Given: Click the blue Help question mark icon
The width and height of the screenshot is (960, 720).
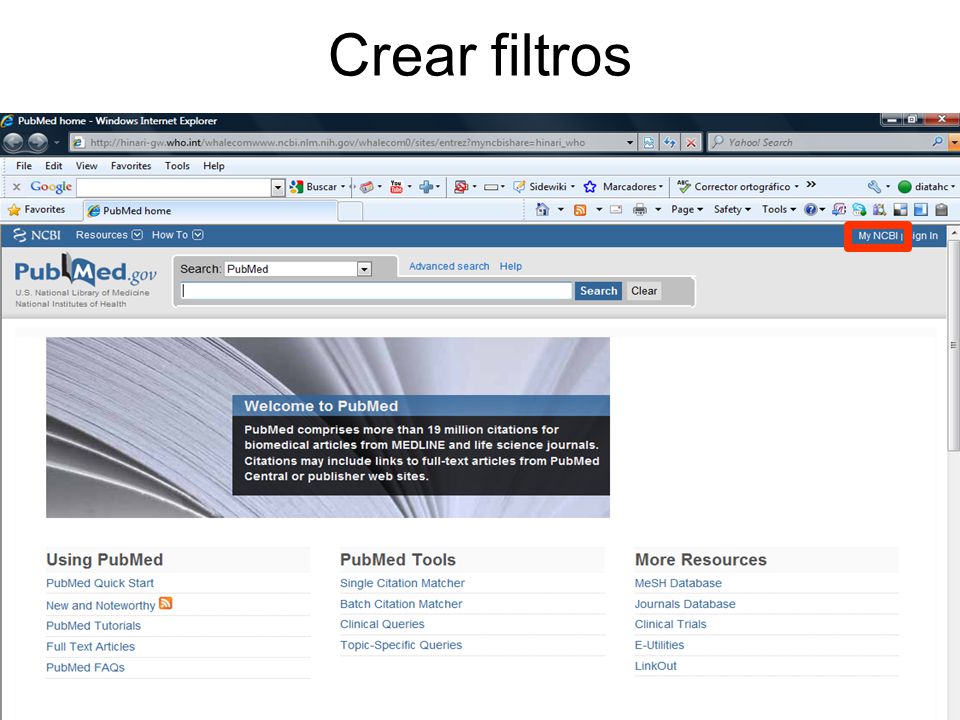Looking at the screenshot, I should click(x=811, y=210).
